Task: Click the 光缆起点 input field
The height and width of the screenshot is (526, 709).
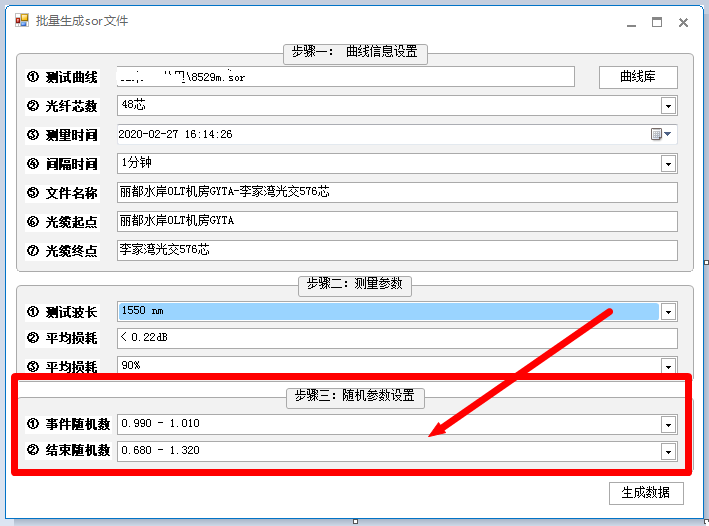Action: [x=397, y=221]
